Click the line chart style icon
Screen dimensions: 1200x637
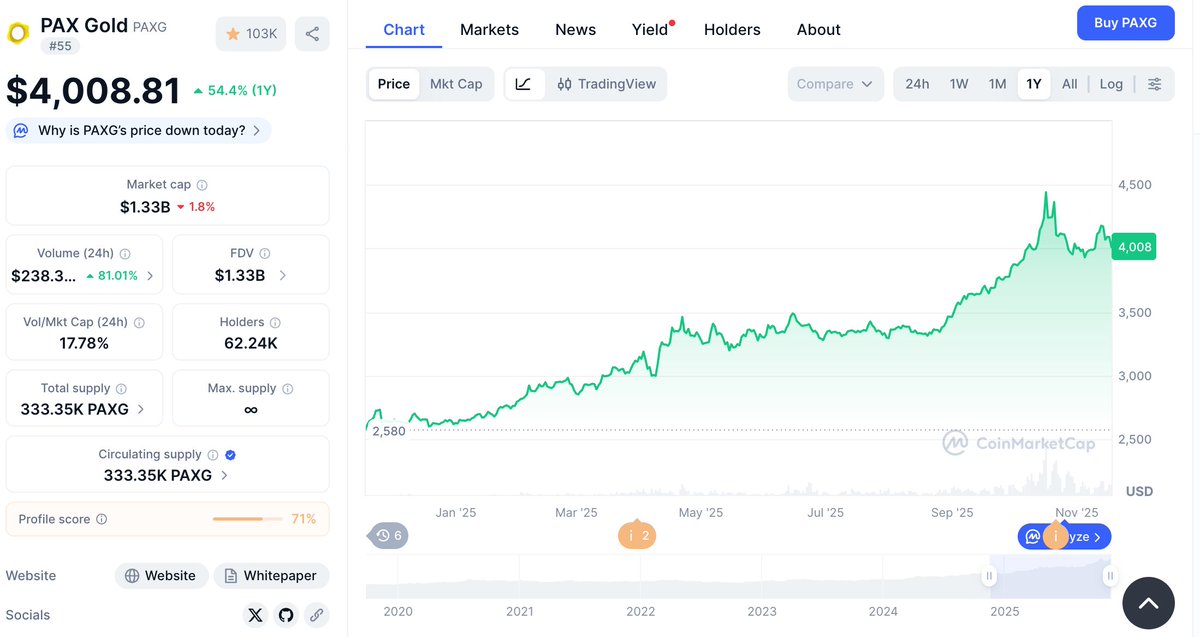coord(524,84)
